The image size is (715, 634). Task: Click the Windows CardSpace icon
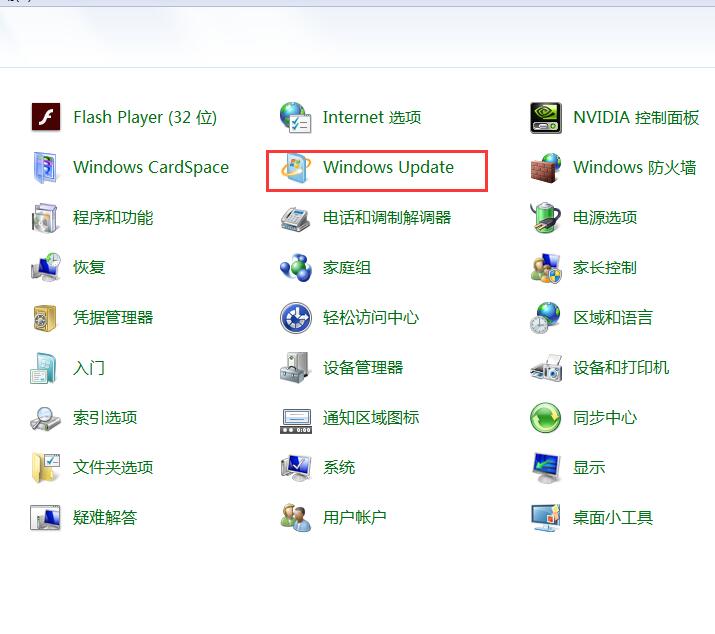pos(45,167)
